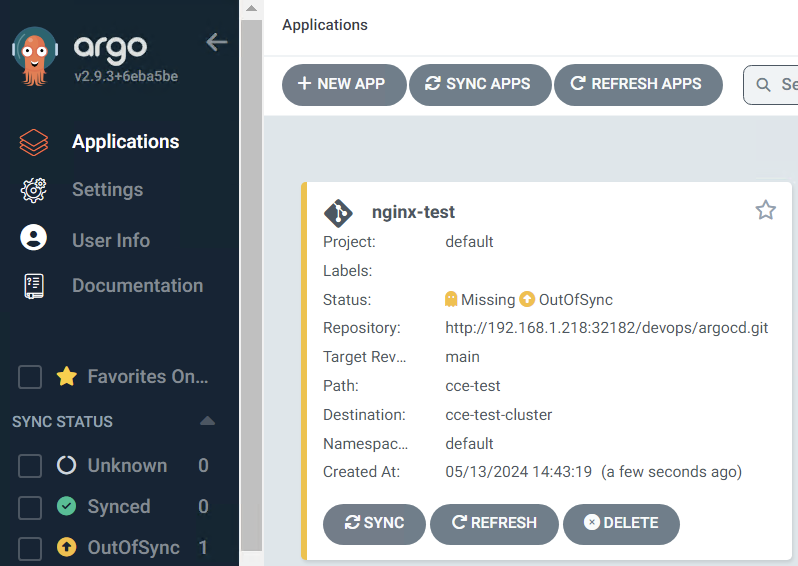Click the search magnifier icon
This screenshot has height=566, width=798.
[763, 85]
